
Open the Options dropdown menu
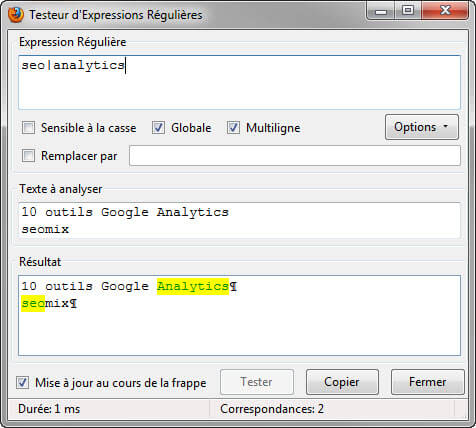tap(422, 127)
